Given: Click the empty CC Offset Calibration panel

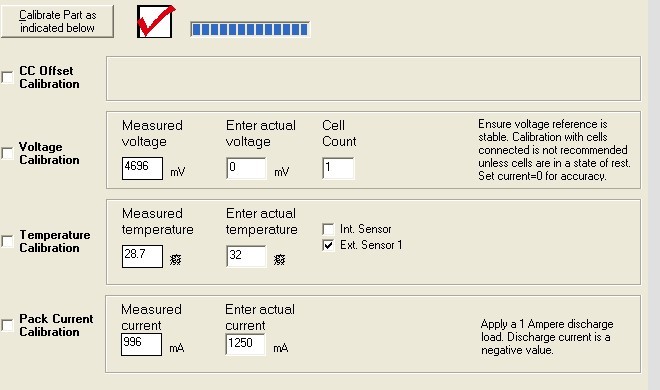Looking at the screenshot, I should [x=373, y=78].
